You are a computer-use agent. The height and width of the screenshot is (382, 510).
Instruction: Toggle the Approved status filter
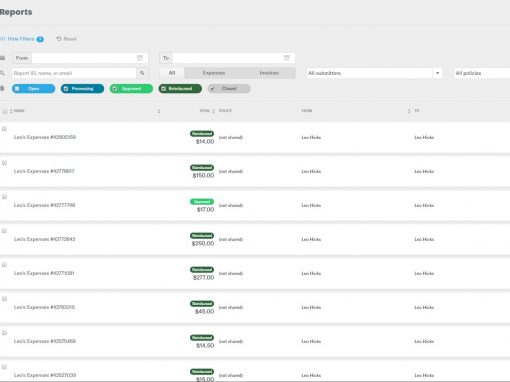(131, 89)
